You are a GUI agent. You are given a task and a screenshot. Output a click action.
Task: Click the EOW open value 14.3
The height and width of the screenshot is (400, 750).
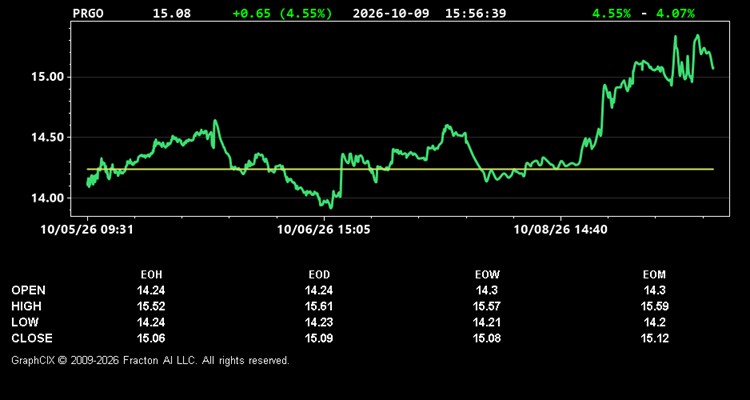[487, 290]
